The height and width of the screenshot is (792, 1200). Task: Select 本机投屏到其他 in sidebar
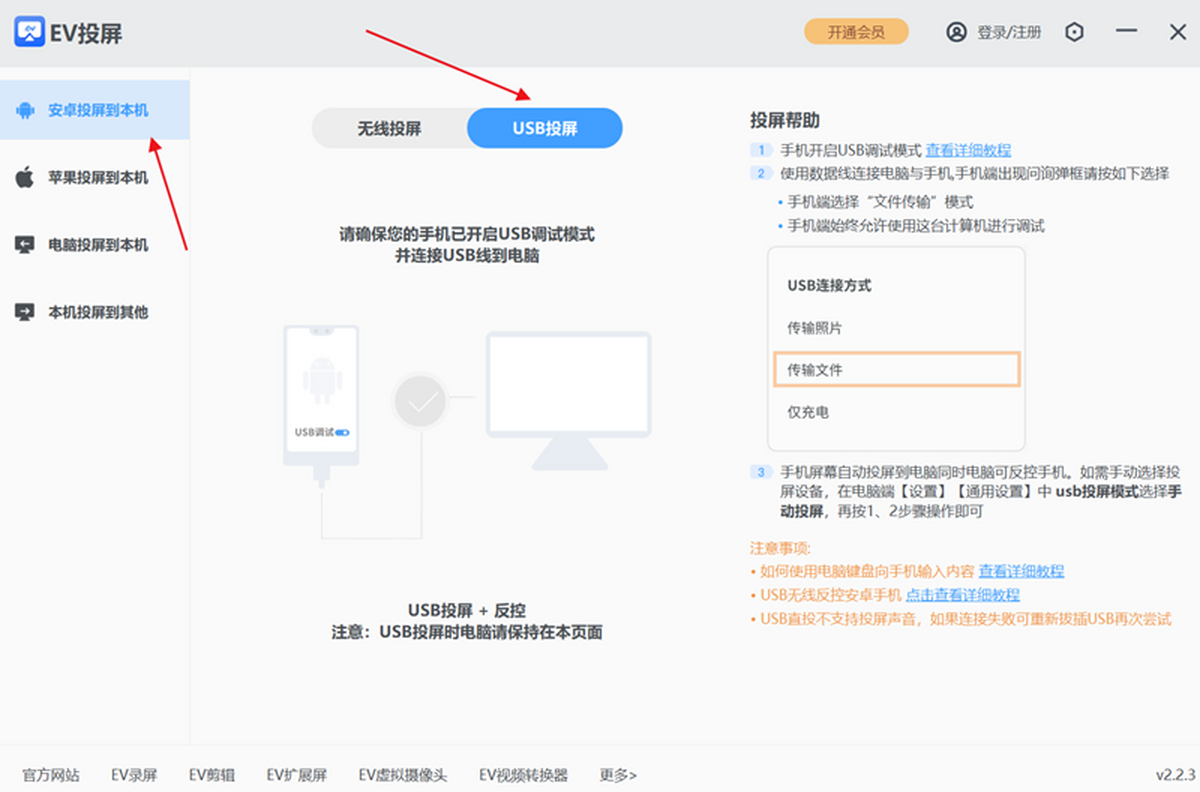pyautogui.click(x=95, y=312)
